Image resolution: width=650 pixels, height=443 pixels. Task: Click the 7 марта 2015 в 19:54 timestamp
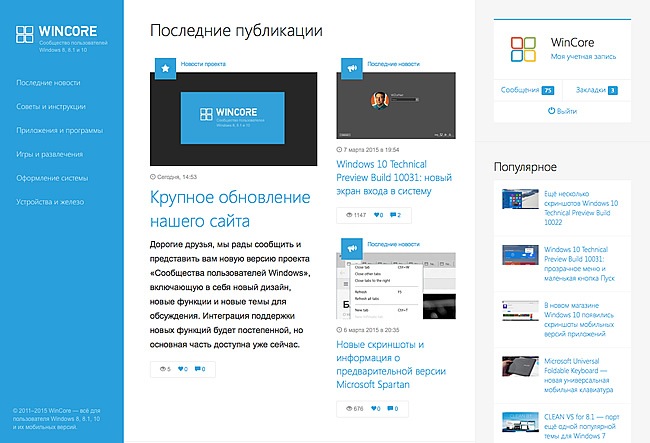(x=368, y=150)
